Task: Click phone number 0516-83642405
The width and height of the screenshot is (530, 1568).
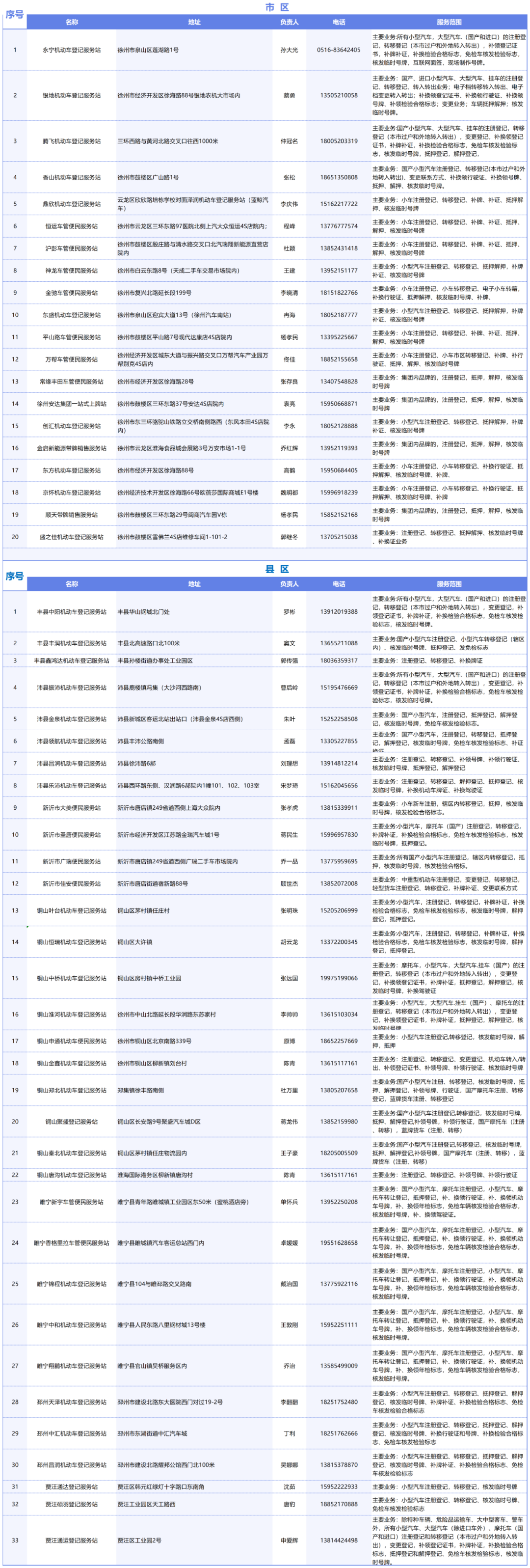Action: click(339, 50)
